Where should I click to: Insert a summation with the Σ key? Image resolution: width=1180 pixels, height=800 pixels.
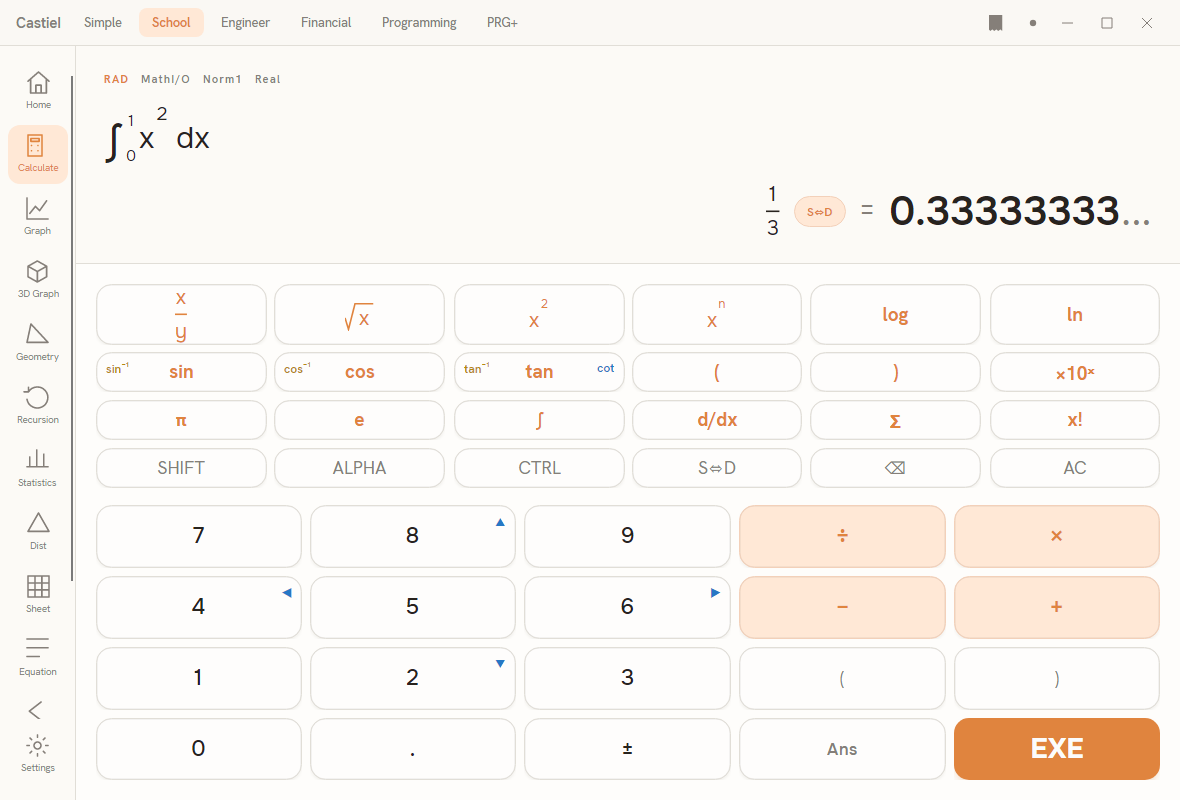(x=896, y=420)
